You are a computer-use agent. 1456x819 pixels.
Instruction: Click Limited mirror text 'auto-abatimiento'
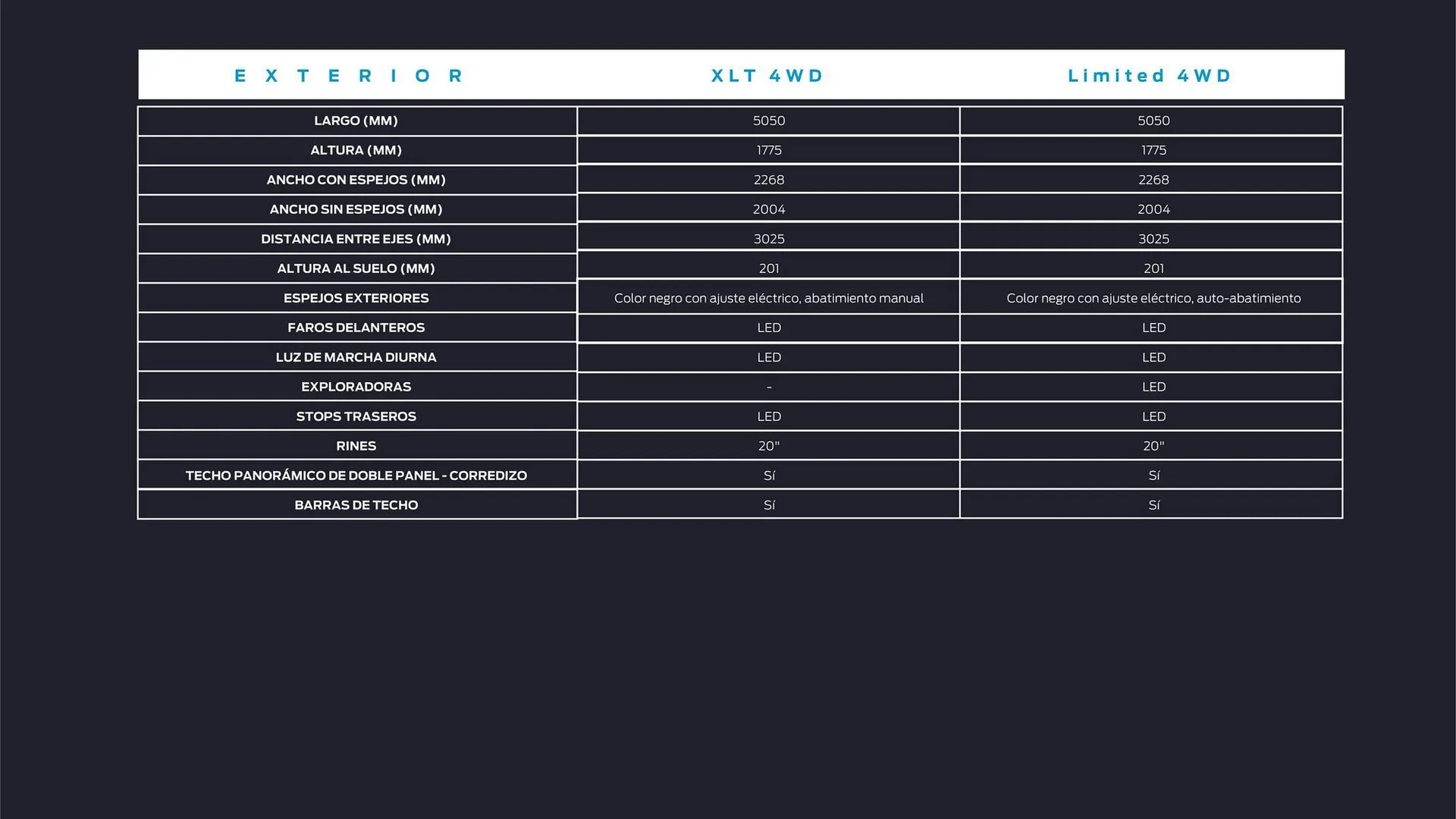click(1248, 298)
